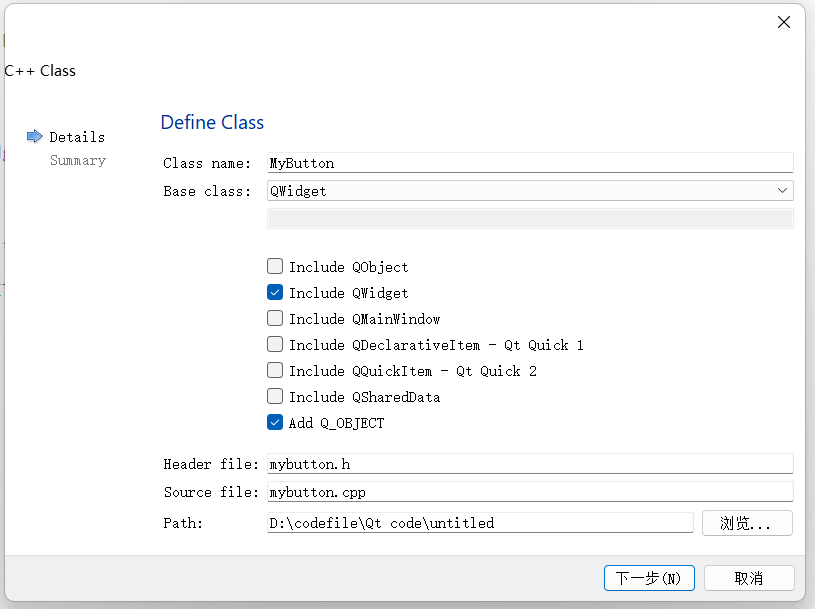
Task: Click the Source file: label
Action: tap(211, 492)
